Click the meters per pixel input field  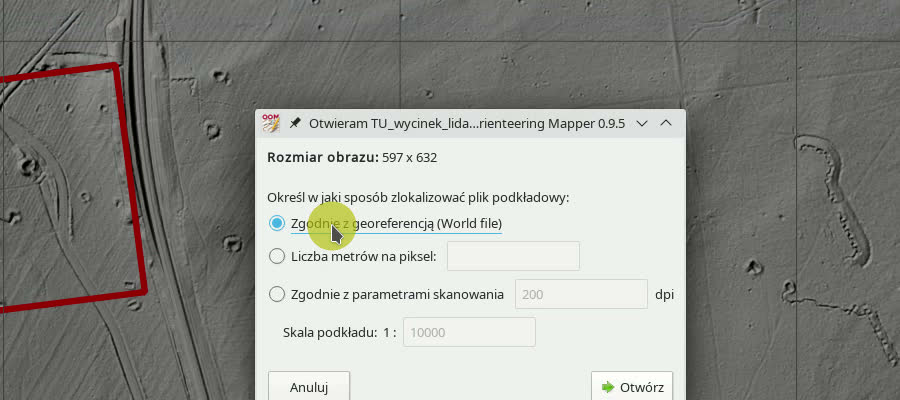[x=513, y=256]
